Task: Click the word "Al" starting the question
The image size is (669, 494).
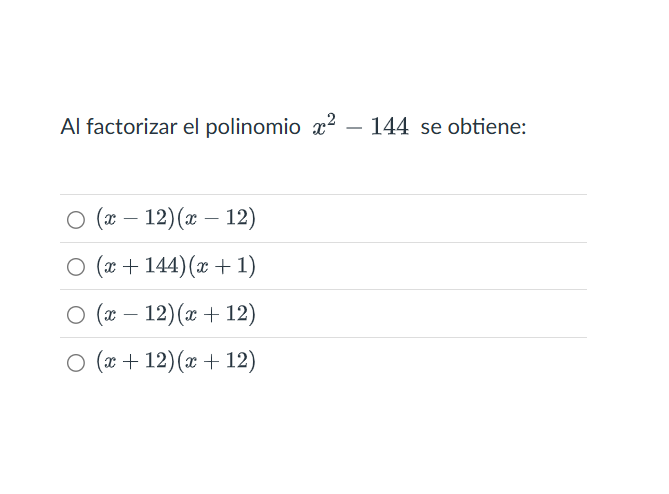Action: tap(70, 127)
